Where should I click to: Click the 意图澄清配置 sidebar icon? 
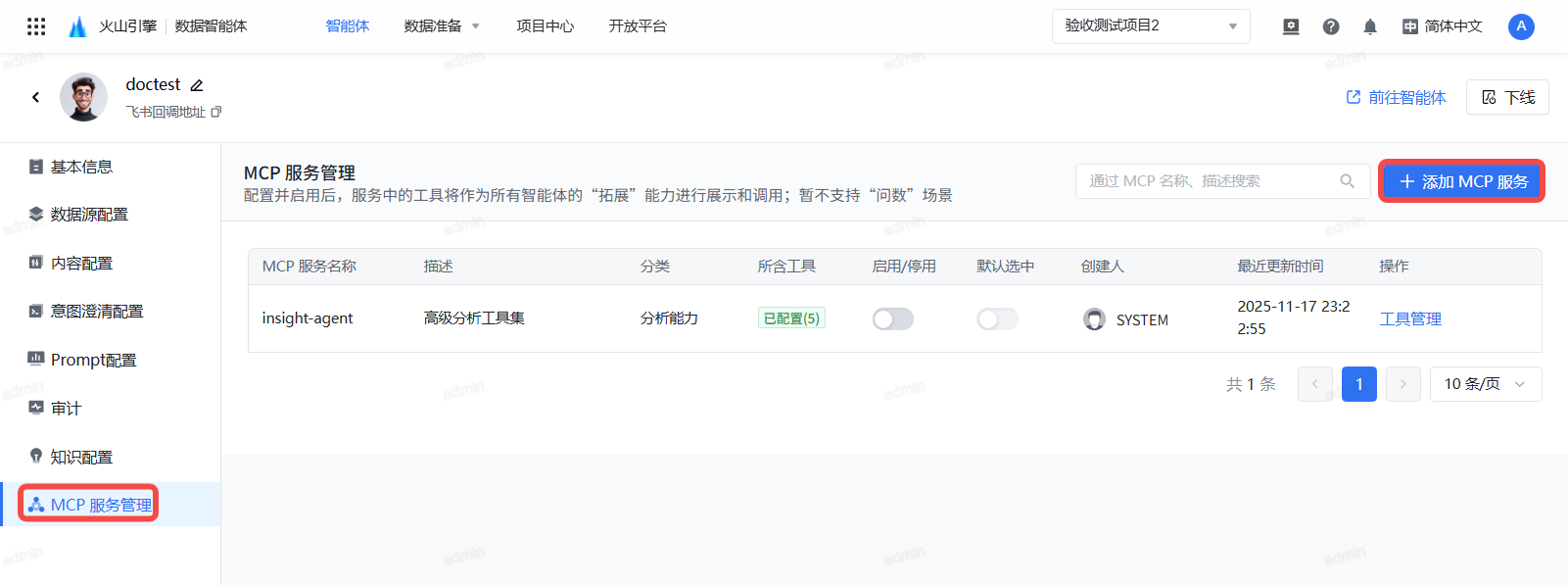pyautogui.click(x=36, y=311)
